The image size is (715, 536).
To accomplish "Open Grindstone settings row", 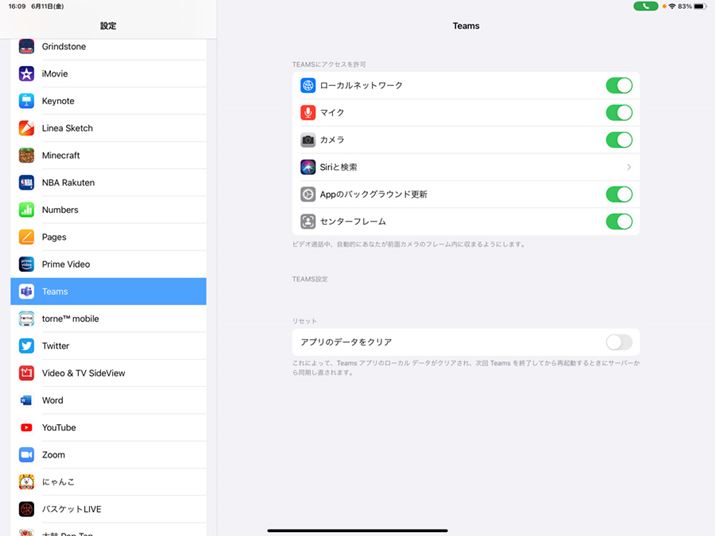I will pos(109,47).
